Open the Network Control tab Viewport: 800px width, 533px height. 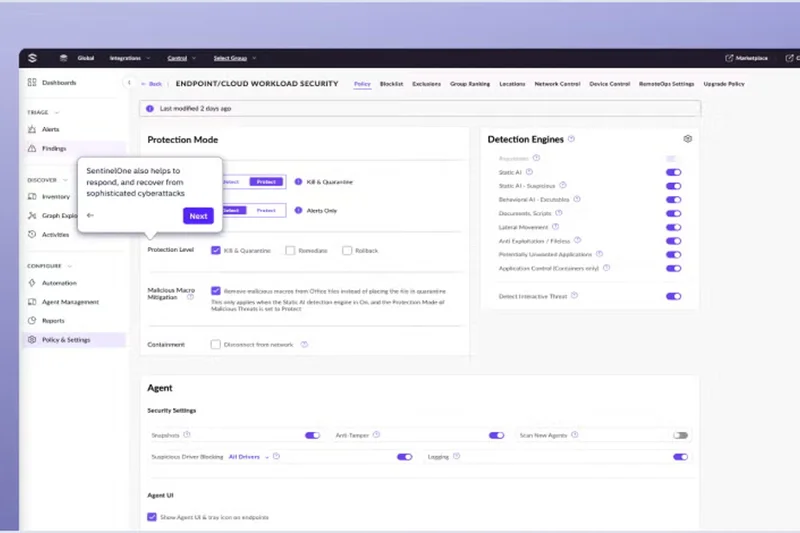pyautogui.click(x=557, y=84)
